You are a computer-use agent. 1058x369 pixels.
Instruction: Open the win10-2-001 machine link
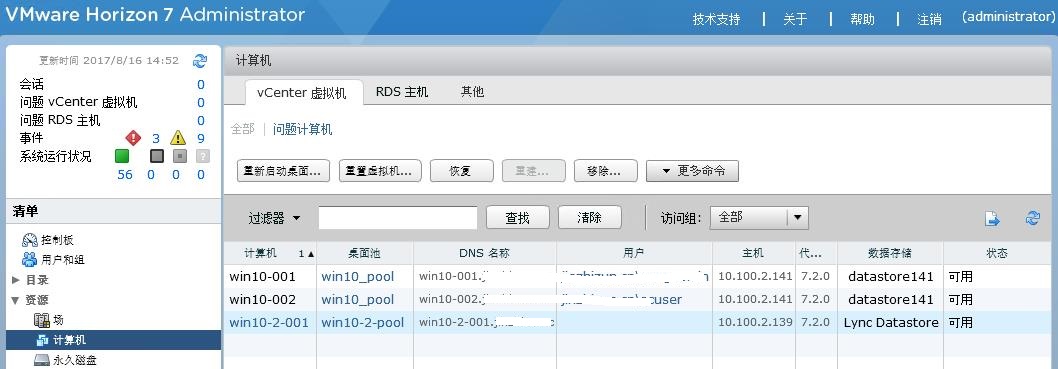pos(269,322)
